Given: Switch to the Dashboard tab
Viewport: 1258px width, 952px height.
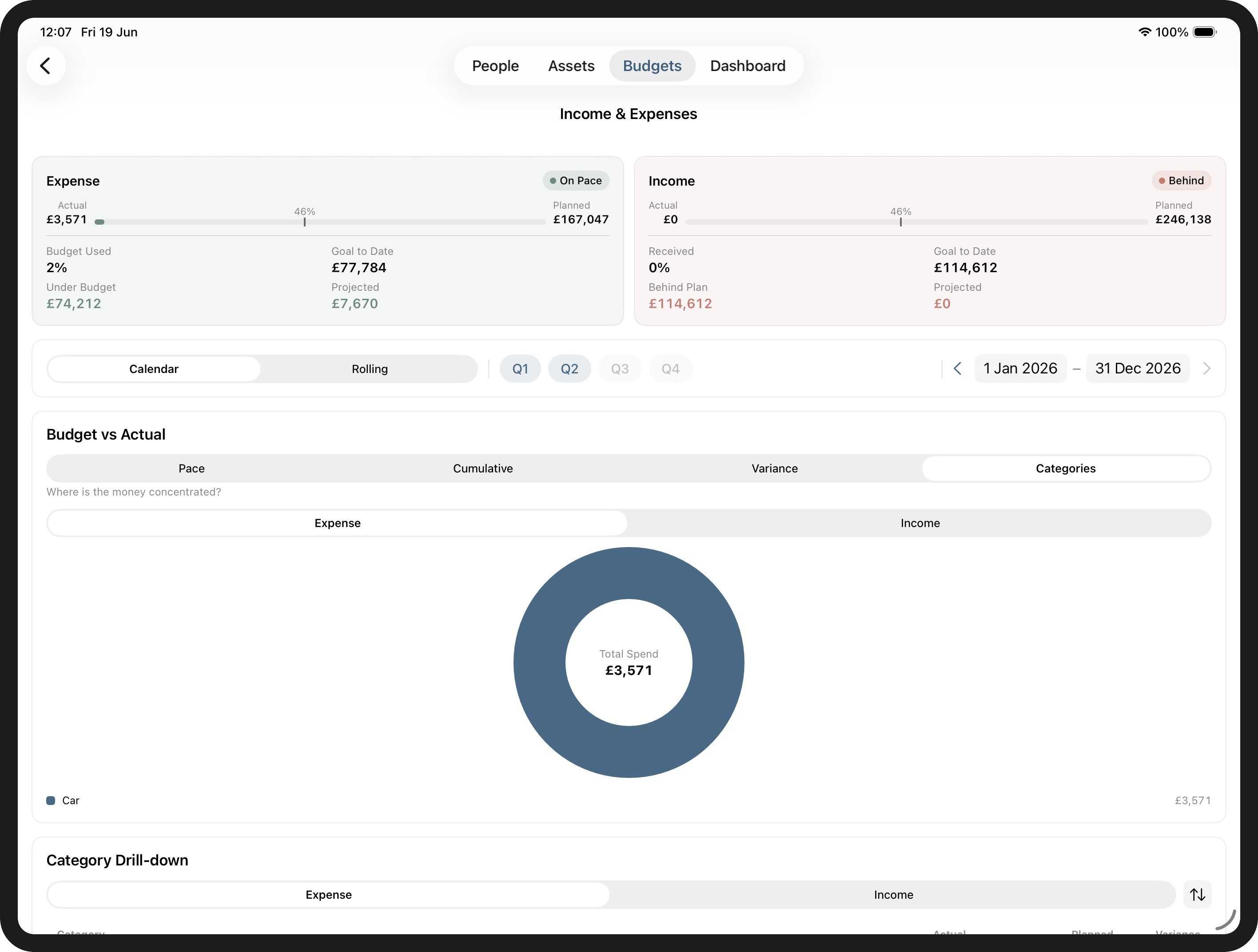Looking at the screenshot, I should tap(748, 66).
